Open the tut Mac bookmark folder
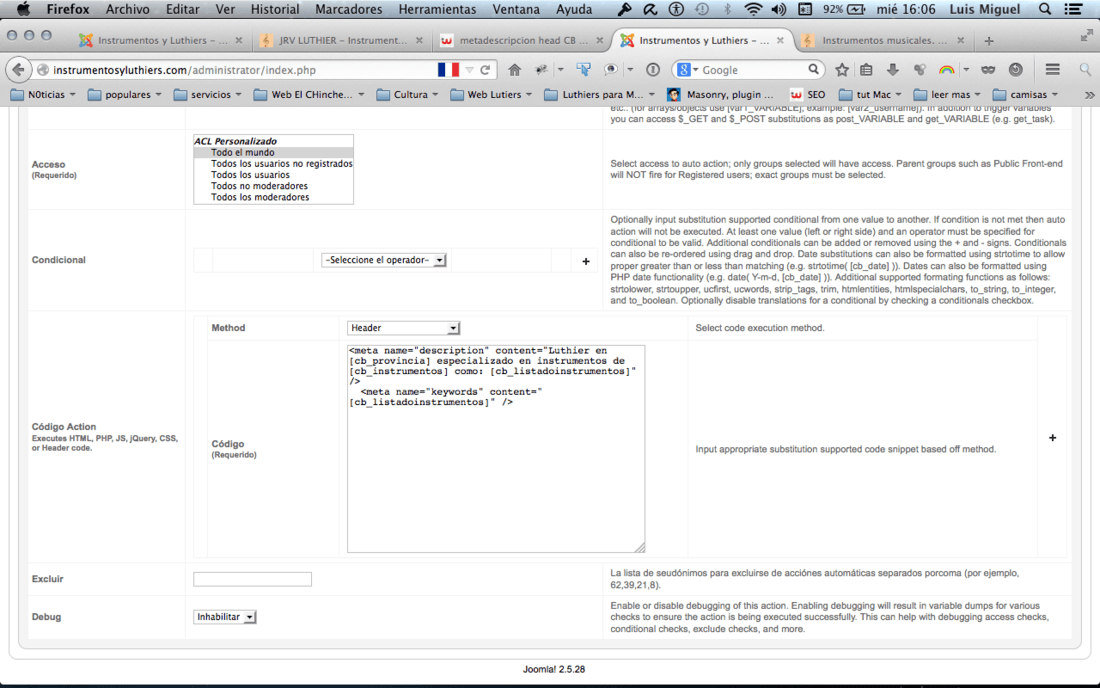This screenshot has height=688, width=1100. coord(870,95)
